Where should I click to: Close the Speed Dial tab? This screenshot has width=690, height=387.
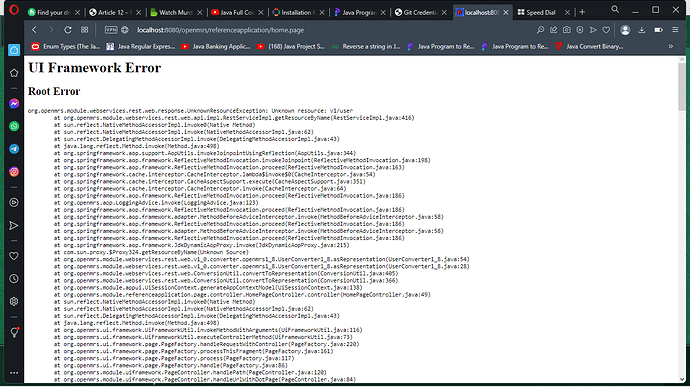[567, 12]
